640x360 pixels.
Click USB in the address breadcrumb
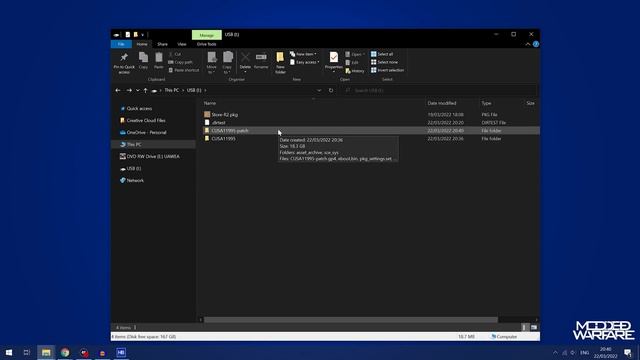(194, 90)
